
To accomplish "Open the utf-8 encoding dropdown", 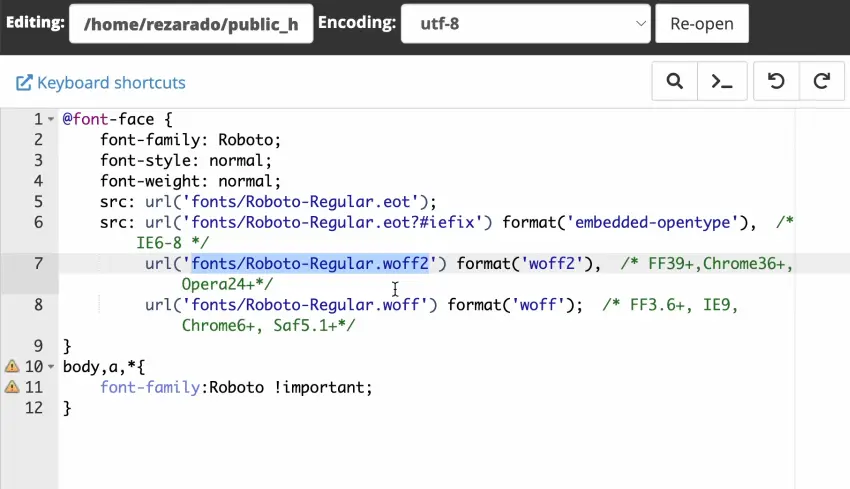I will pyautogui.click(x=525, y=24).
